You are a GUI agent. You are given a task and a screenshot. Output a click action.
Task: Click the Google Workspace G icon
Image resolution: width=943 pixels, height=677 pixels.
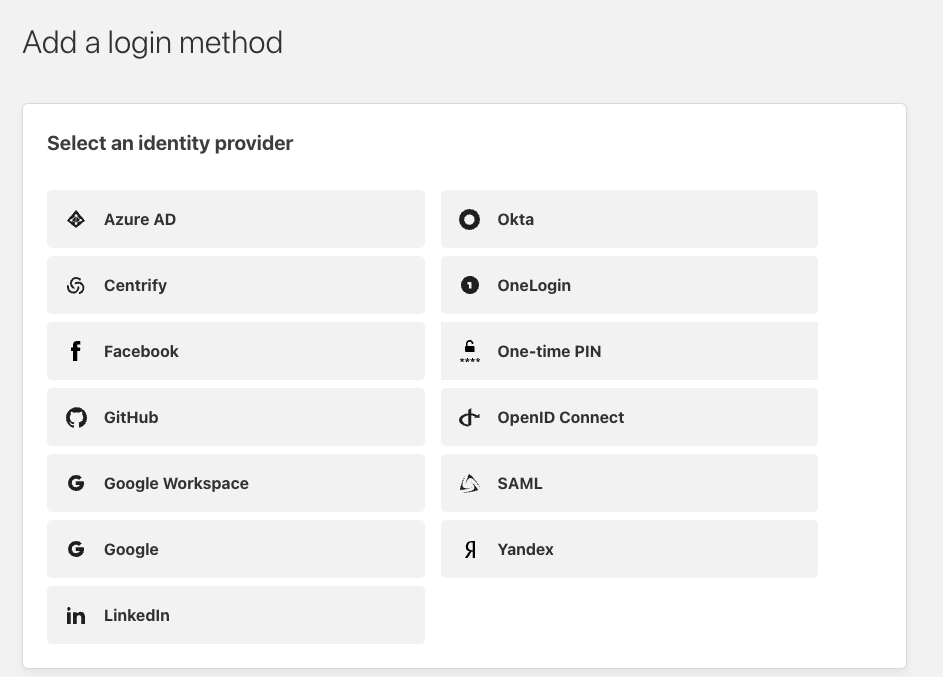pos(76,483)
